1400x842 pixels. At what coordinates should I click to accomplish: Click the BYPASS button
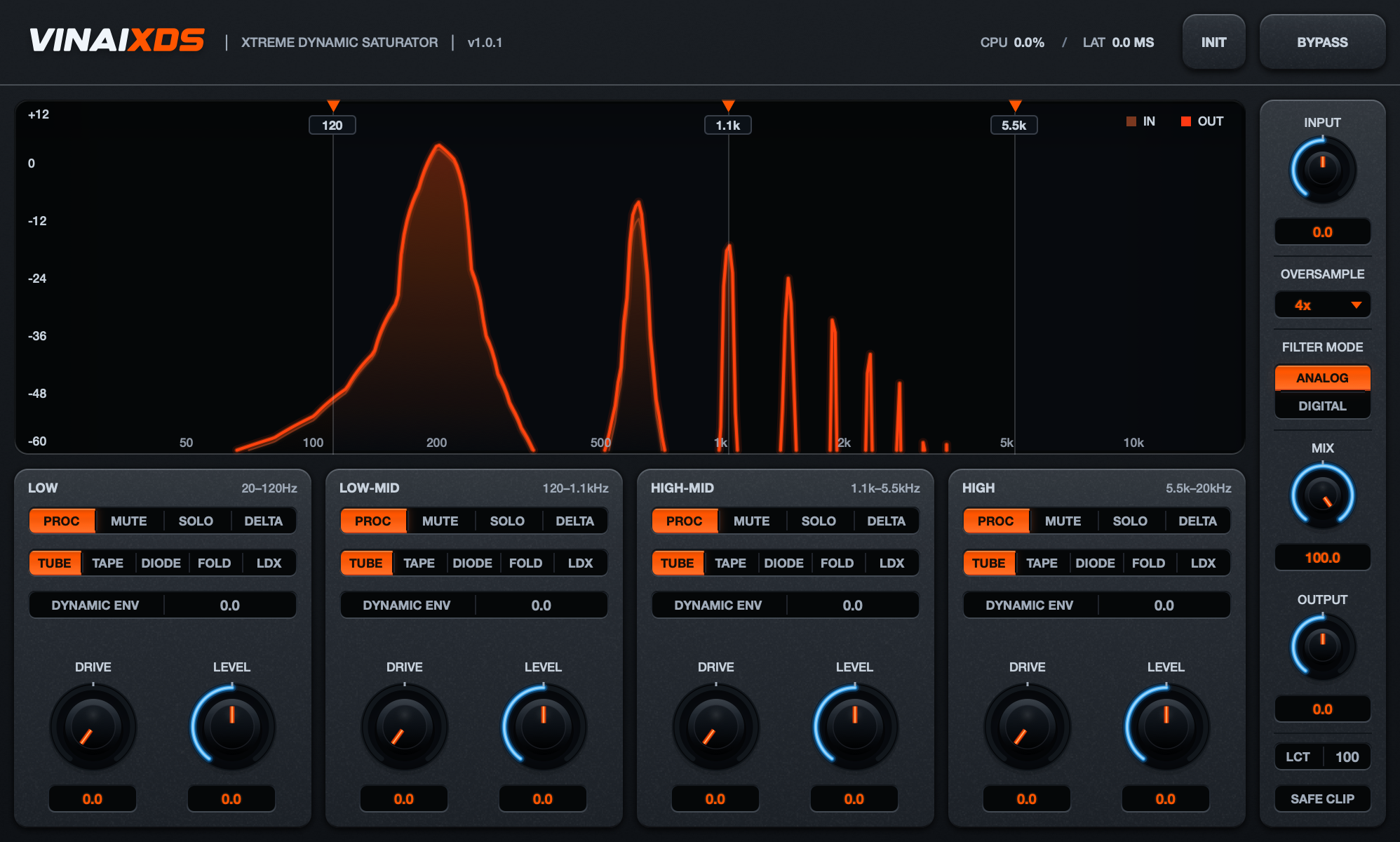click(x=1322, y=42)
